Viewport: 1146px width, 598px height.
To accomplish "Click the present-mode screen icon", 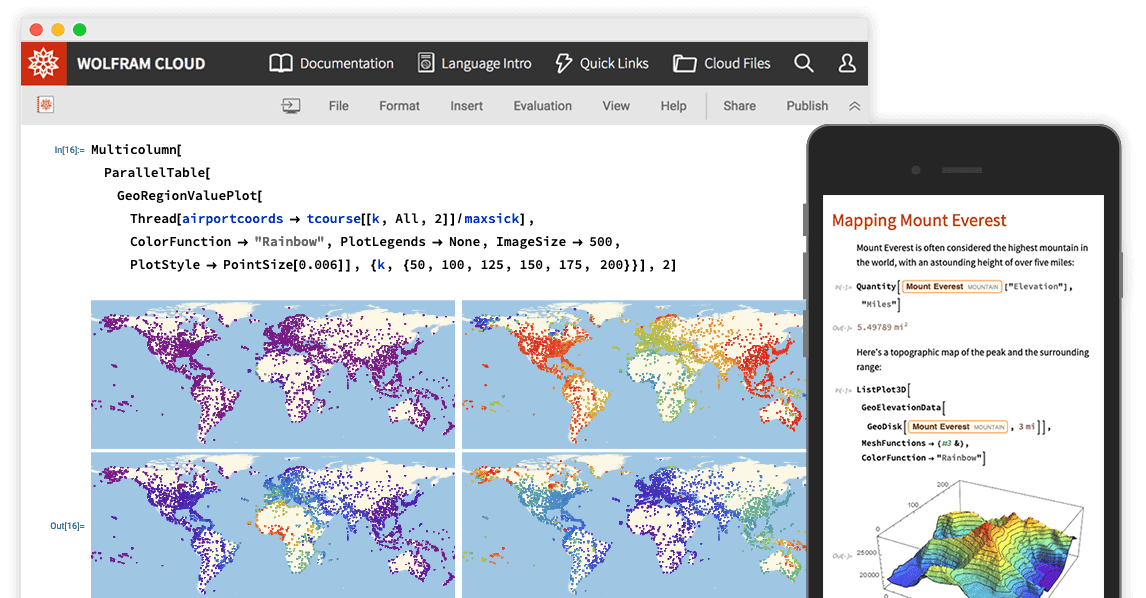I will 290,106.
